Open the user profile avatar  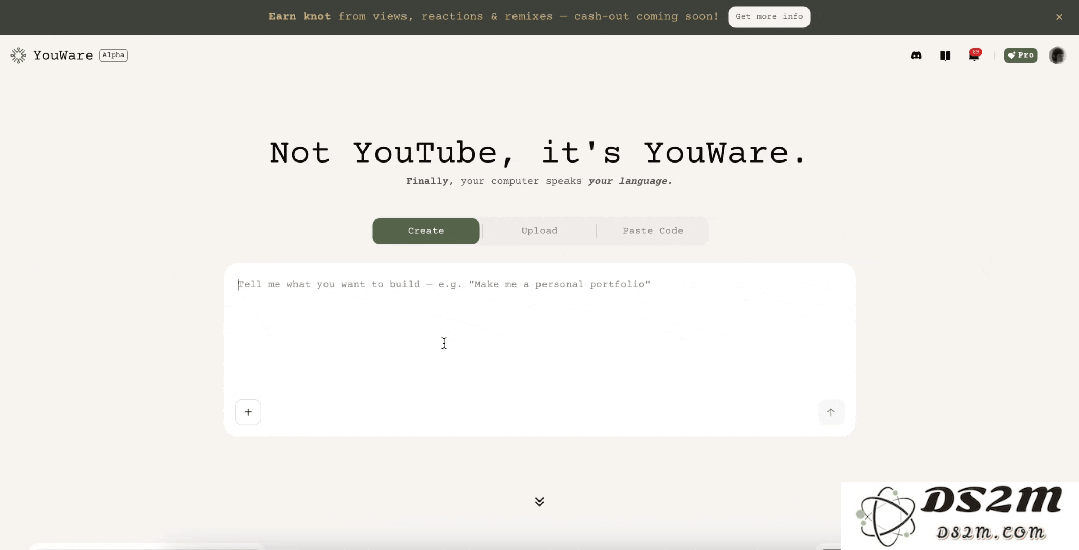[1057, 55]
